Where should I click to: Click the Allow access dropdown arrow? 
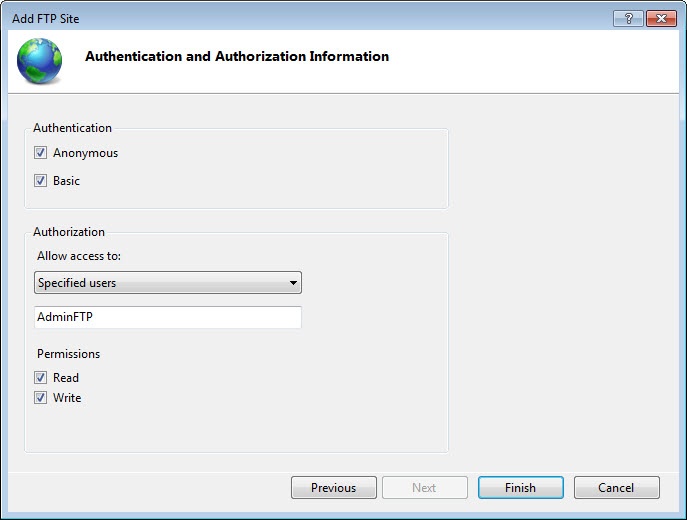[x=293, y=283]
